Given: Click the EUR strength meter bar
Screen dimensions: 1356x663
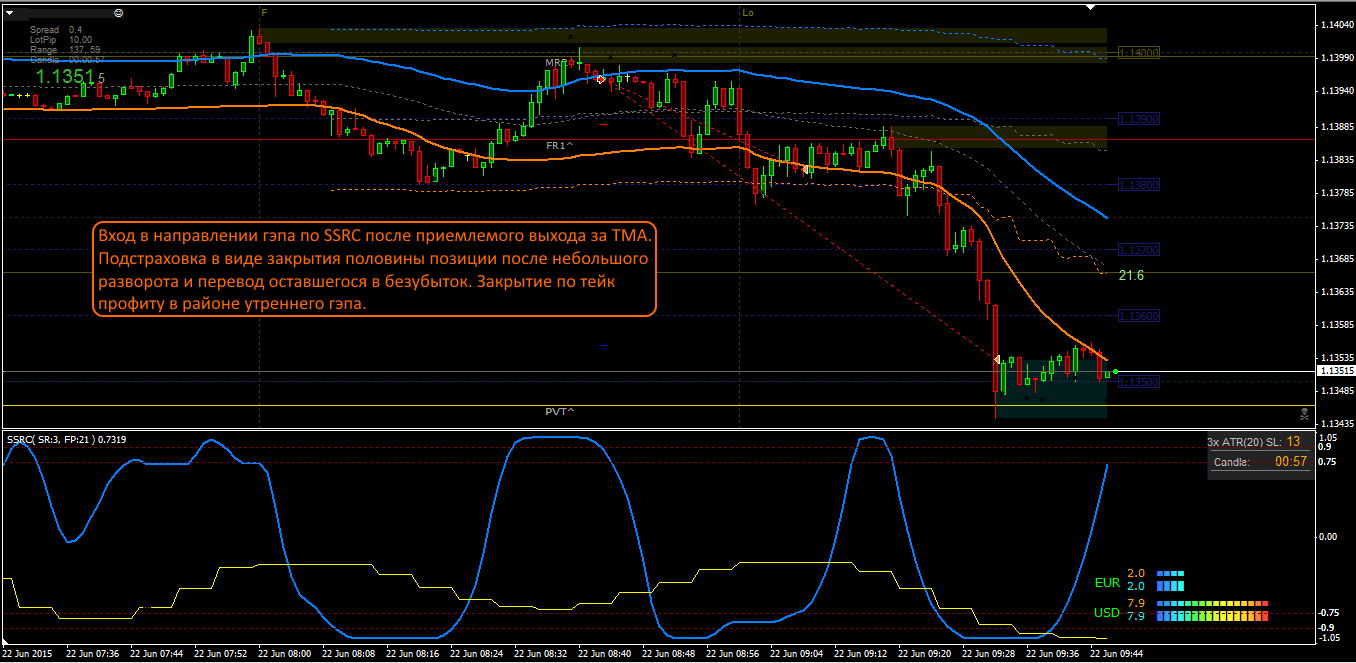Looking at the screenshot, I should coord(1171,580).
